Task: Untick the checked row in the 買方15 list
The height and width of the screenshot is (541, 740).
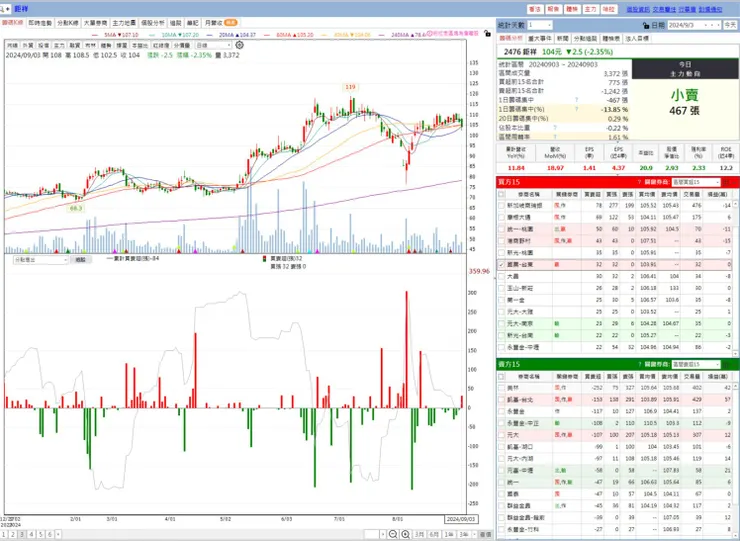Action: point(501,264)
